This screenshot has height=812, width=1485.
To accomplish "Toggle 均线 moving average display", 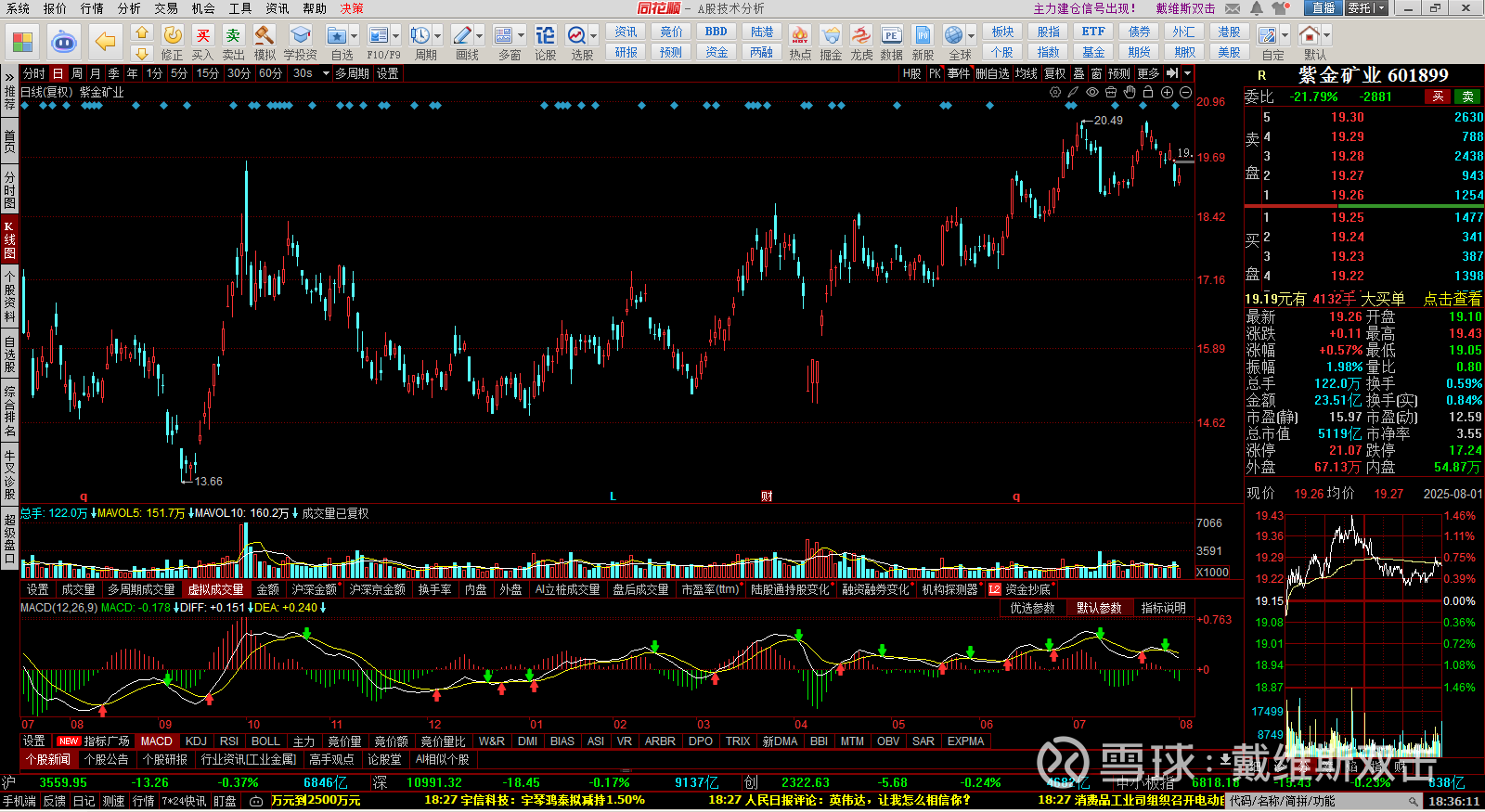I will [x=1026, y=73].
